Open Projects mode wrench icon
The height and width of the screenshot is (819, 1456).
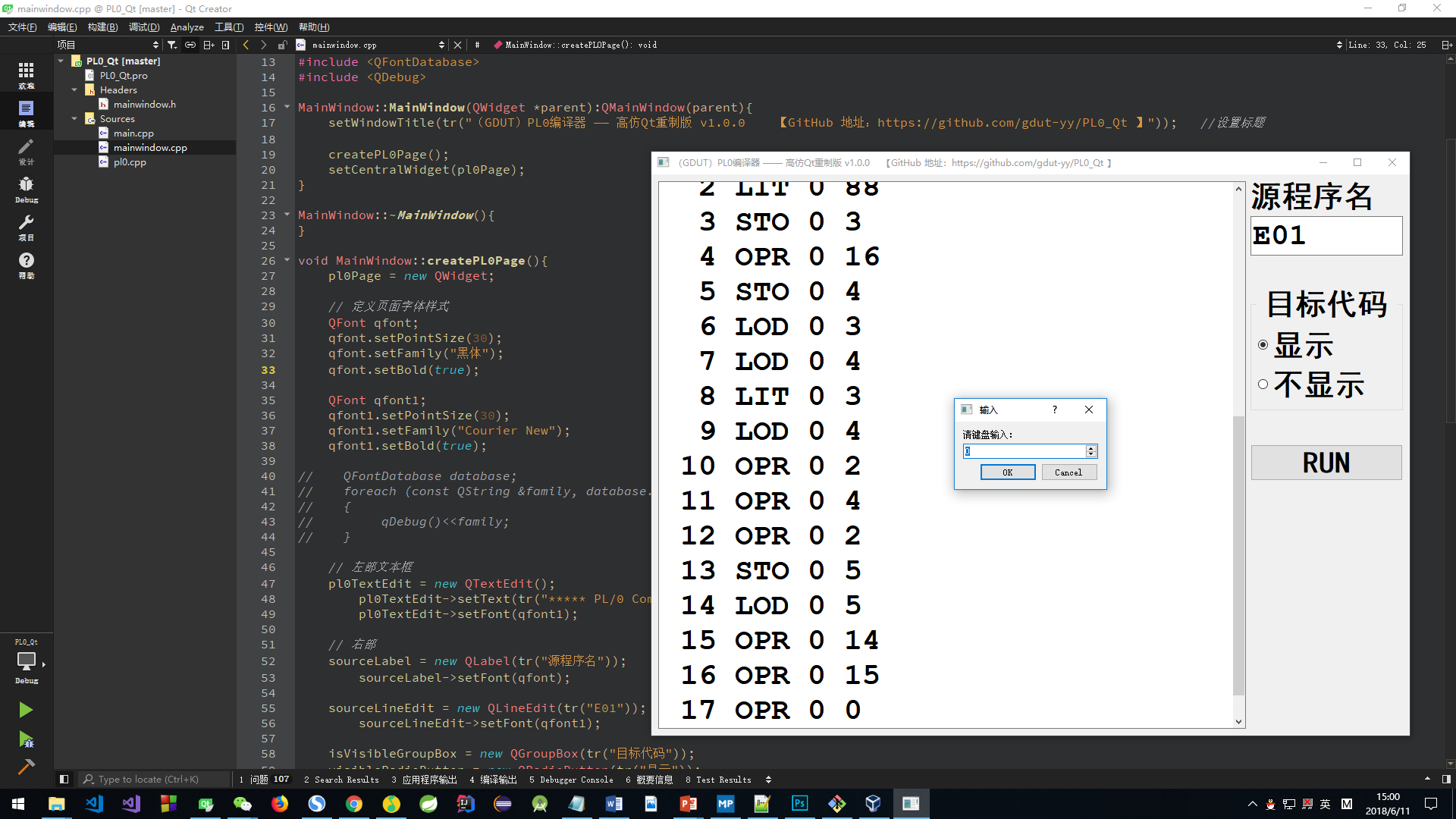pyautogui.click(x=26, y=226)
